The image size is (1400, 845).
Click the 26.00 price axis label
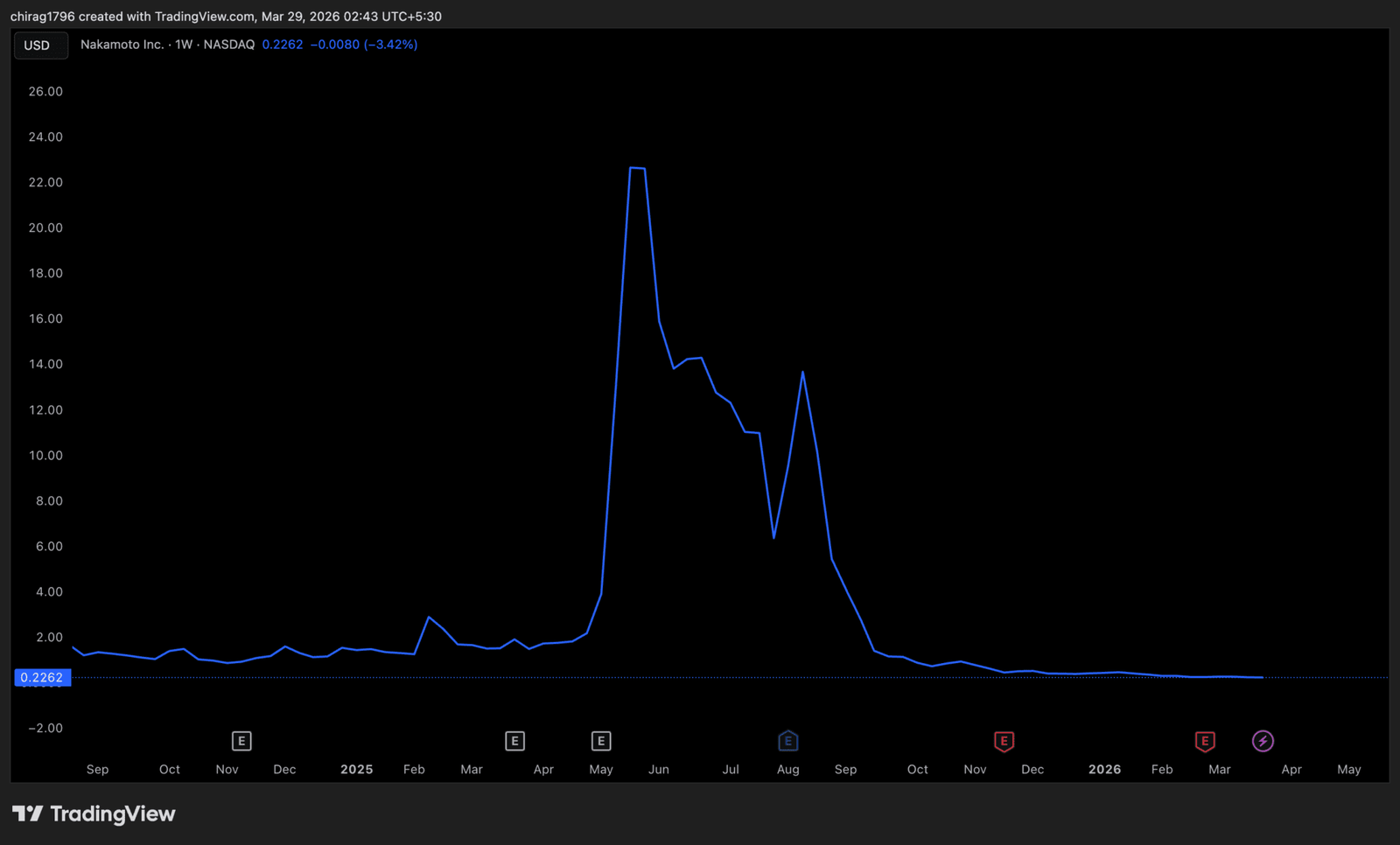45,92
